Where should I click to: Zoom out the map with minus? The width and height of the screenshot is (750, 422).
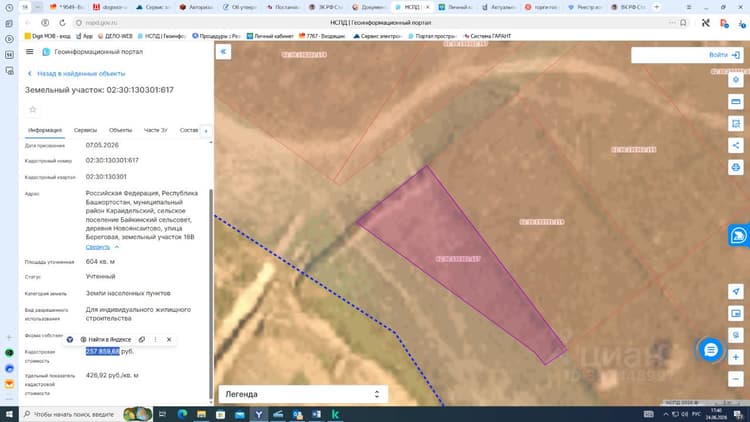[x=736, y=379]
